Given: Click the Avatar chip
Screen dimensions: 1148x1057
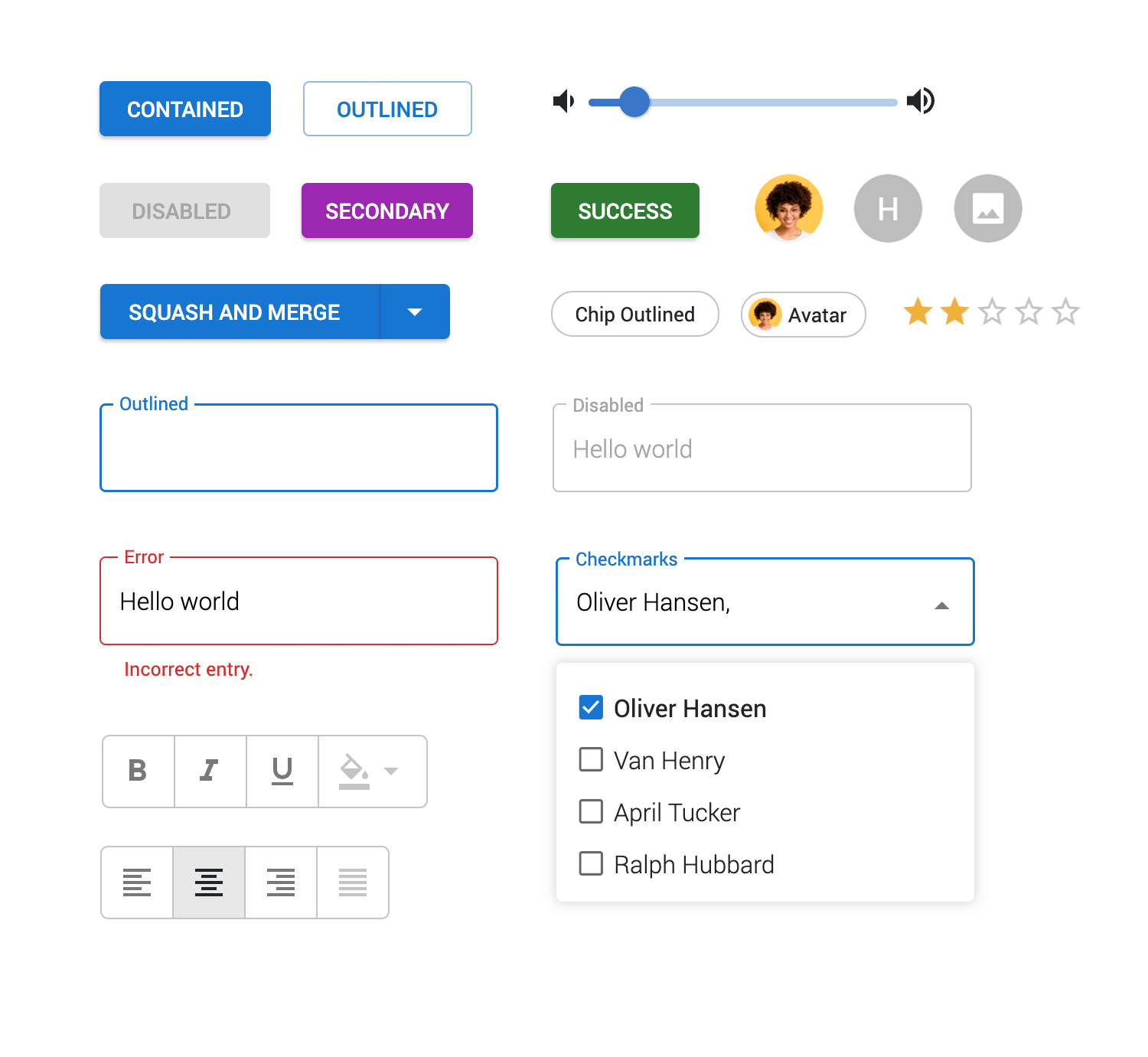Looking at the screenshot, I should click(804, 315).
